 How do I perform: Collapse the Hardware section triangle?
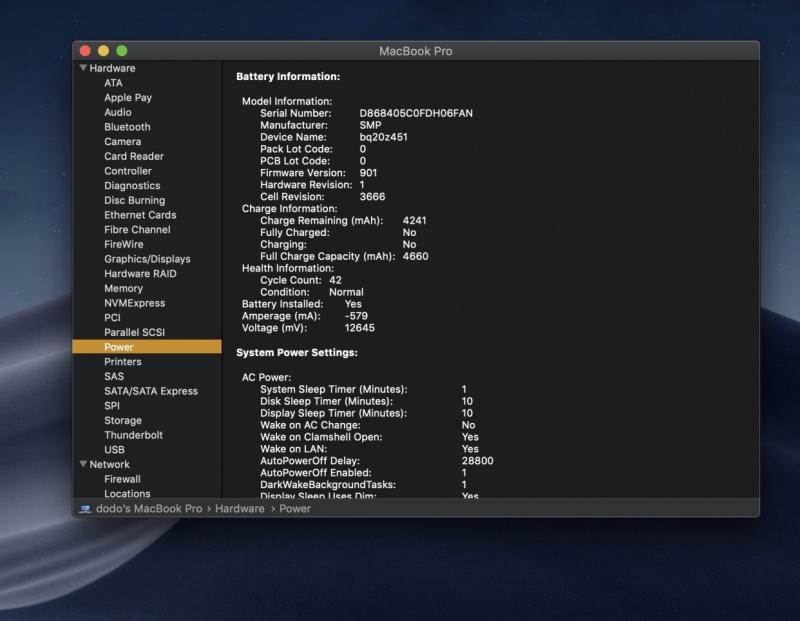83,68
